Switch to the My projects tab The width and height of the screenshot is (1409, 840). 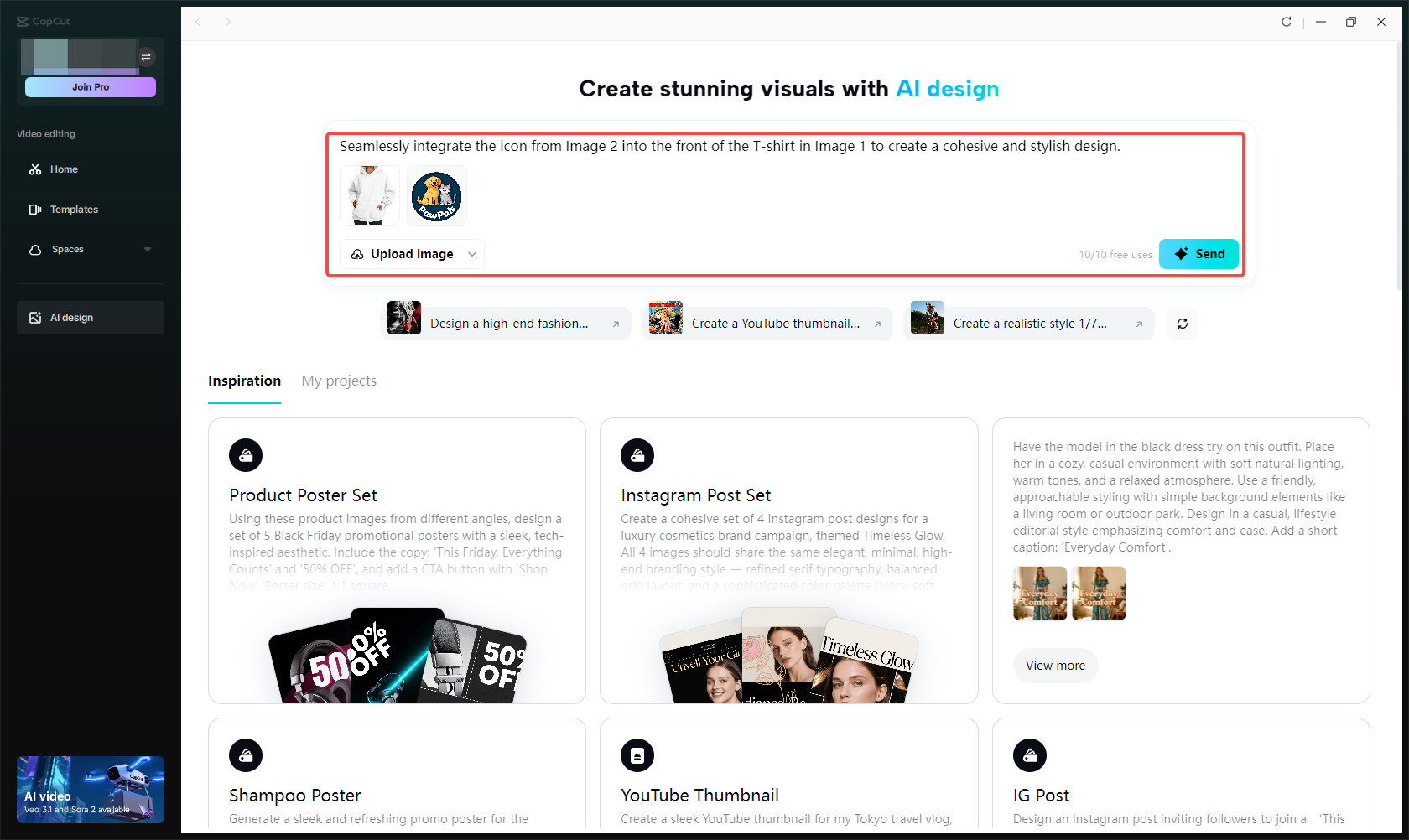pos(339,381)
